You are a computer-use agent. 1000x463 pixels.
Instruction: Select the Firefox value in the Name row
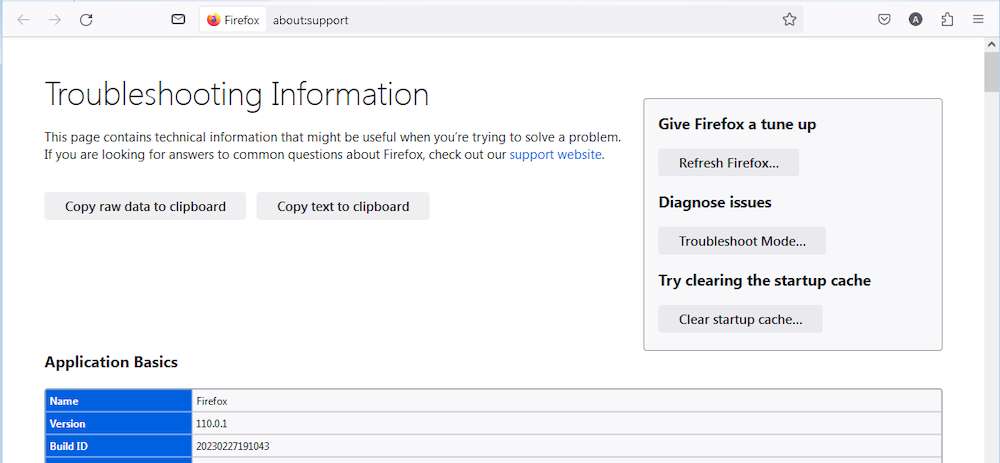(212, 401)
